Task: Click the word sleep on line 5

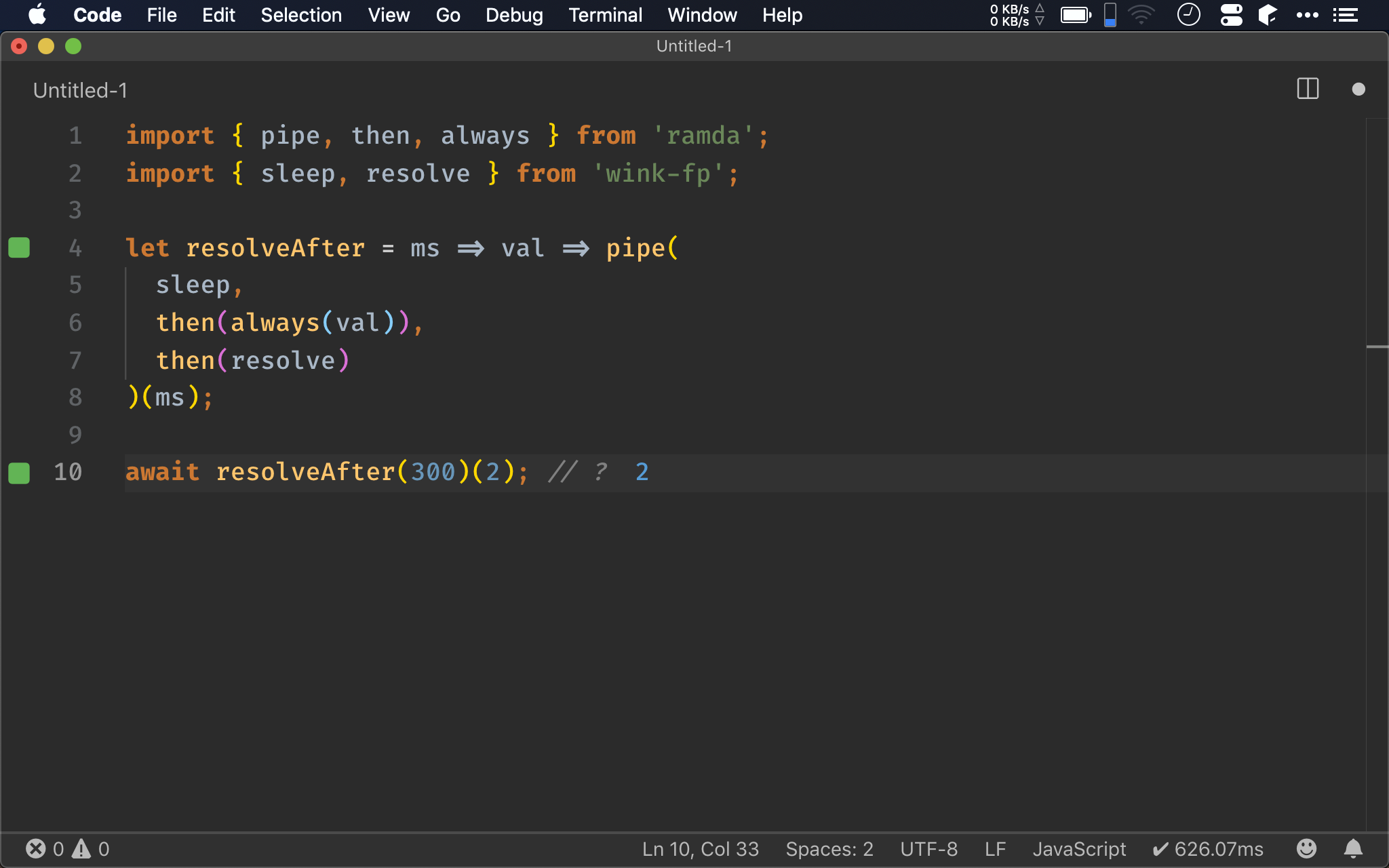Action: tap(193, 285)
